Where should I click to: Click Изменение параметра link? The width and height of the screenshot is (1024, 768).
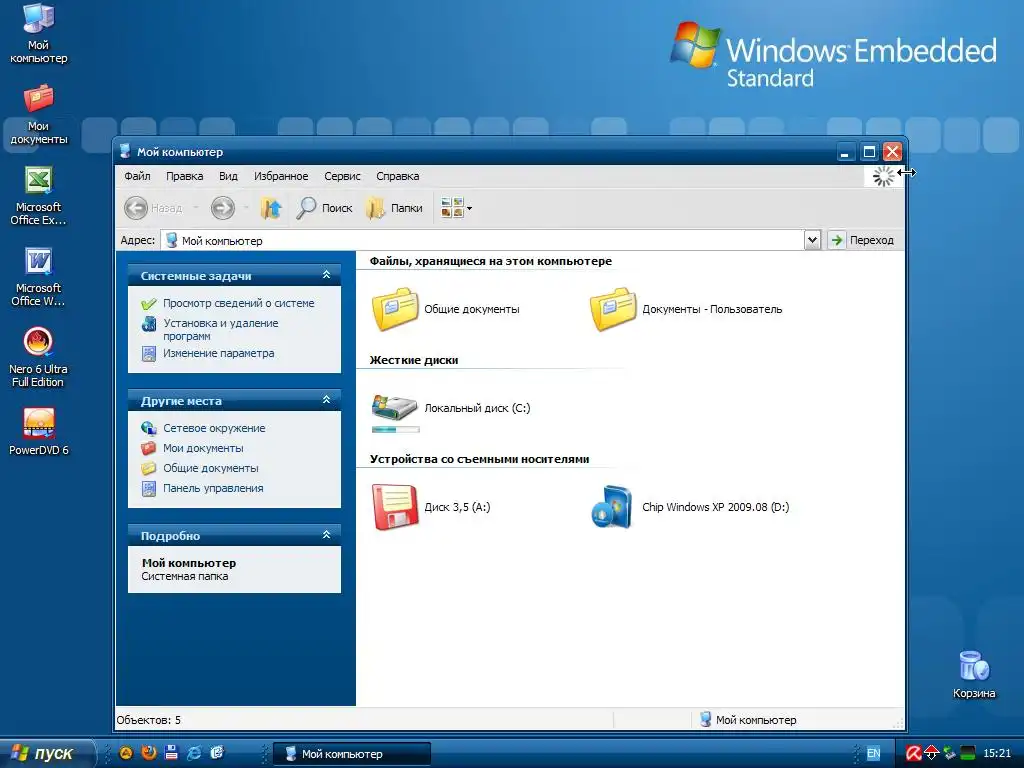(x=218, y=353)
